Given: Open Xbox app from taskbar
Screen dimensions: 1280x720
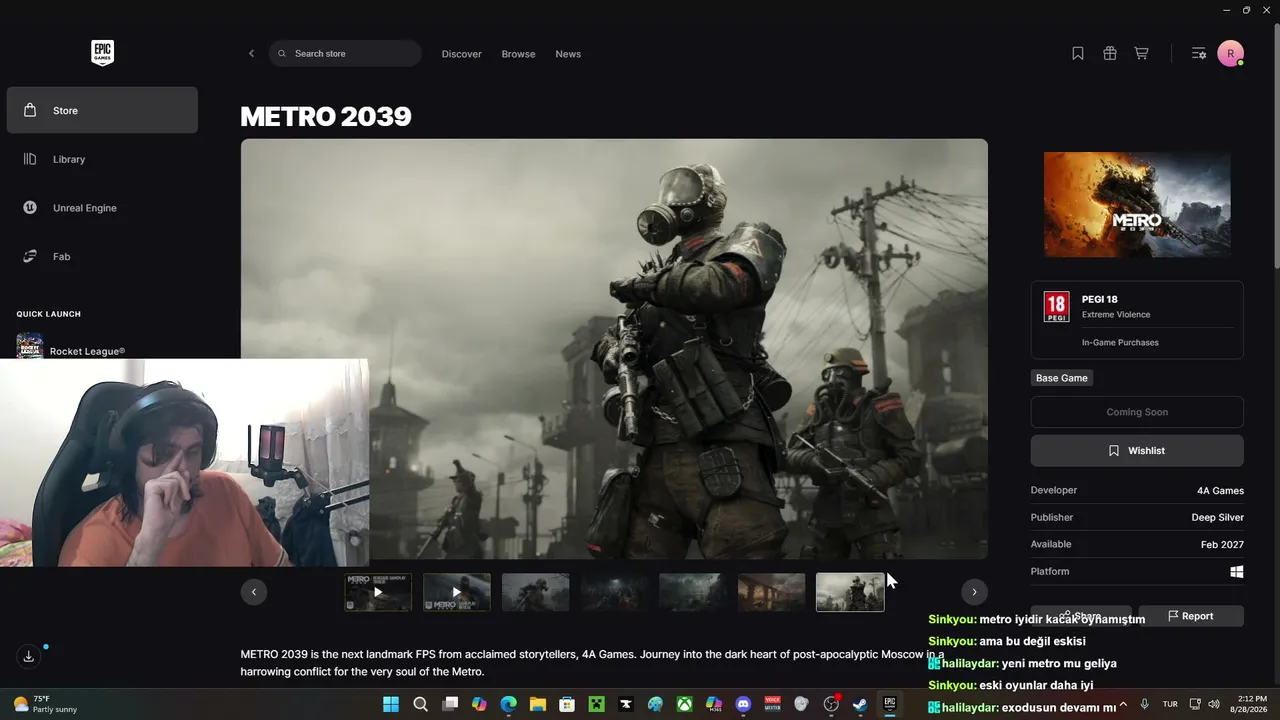Looking at the screenshot, I should pyautogui.click(x=684, y=704).
